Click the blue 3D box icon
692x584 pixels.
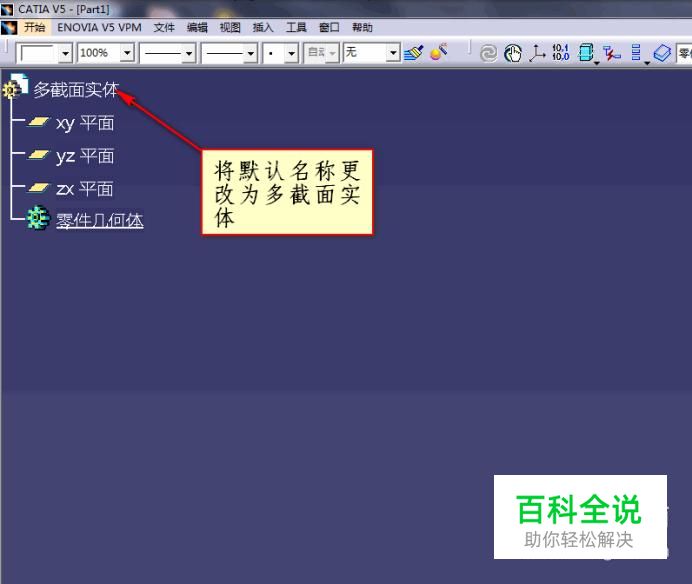(x=586, y=53)
